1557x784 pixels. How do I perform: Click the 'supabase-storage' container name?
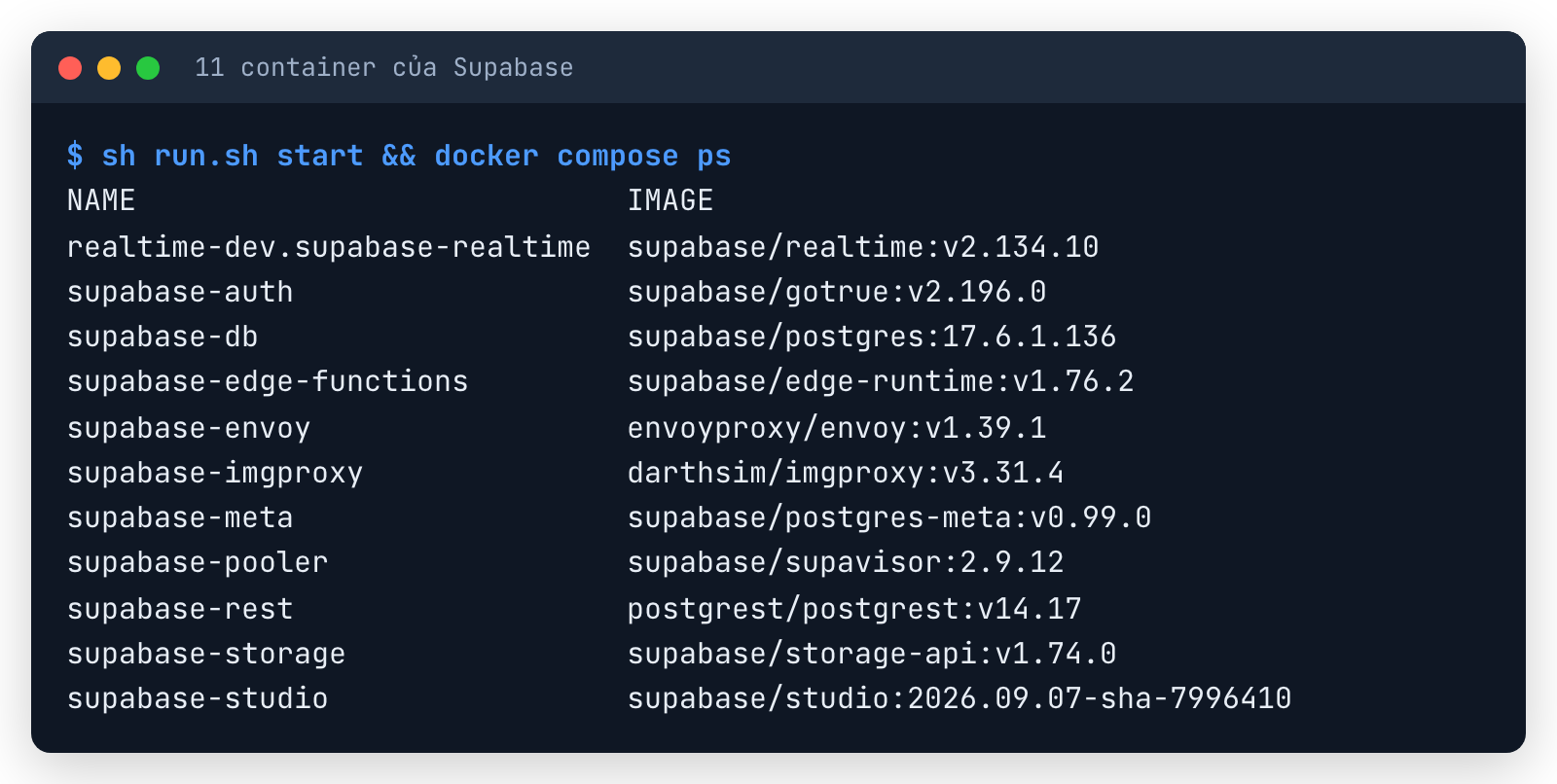point(206,654)
